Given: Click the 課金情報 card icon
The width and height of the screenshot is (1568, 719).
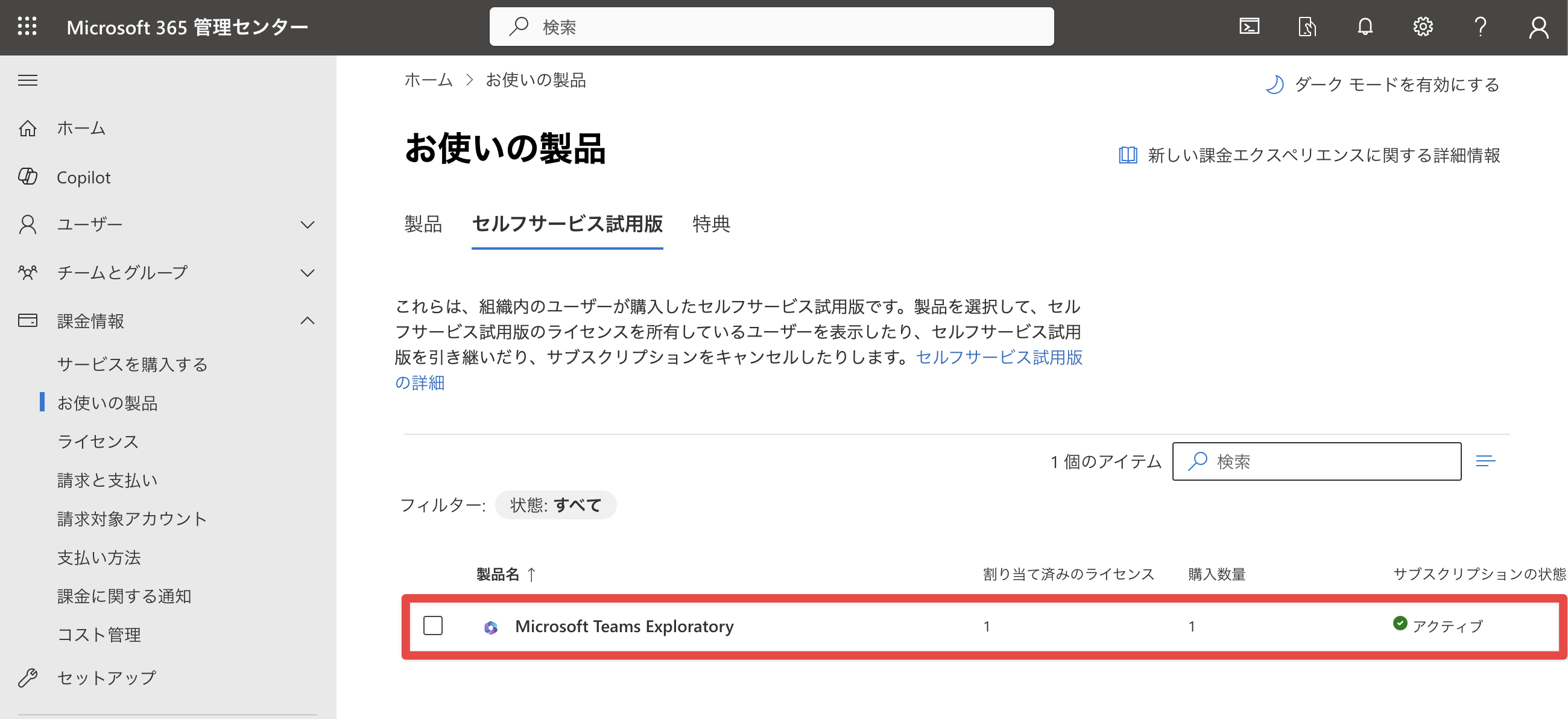Looking at the screenshot, I should coord(27,320).
